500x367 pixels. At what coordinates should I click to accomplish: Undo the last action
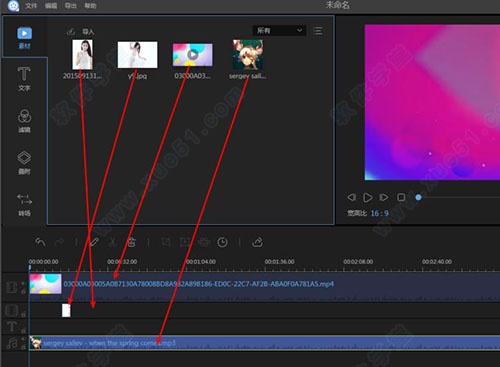tap(40, 242)
